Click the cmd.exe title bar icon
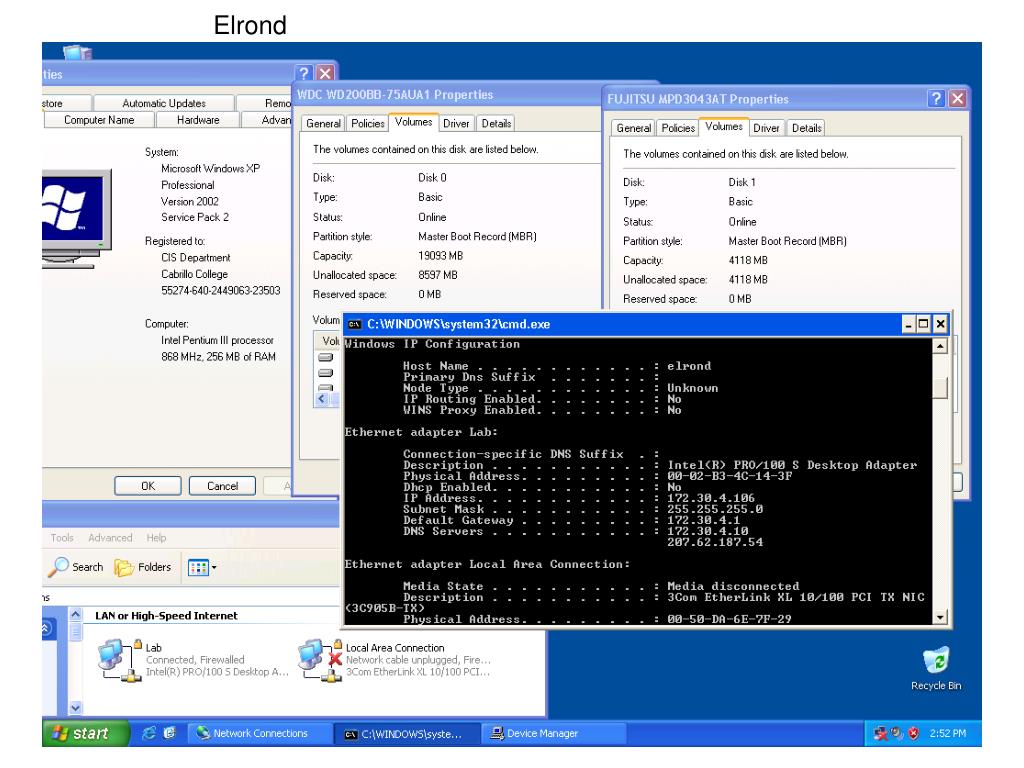 click(355, 324)
